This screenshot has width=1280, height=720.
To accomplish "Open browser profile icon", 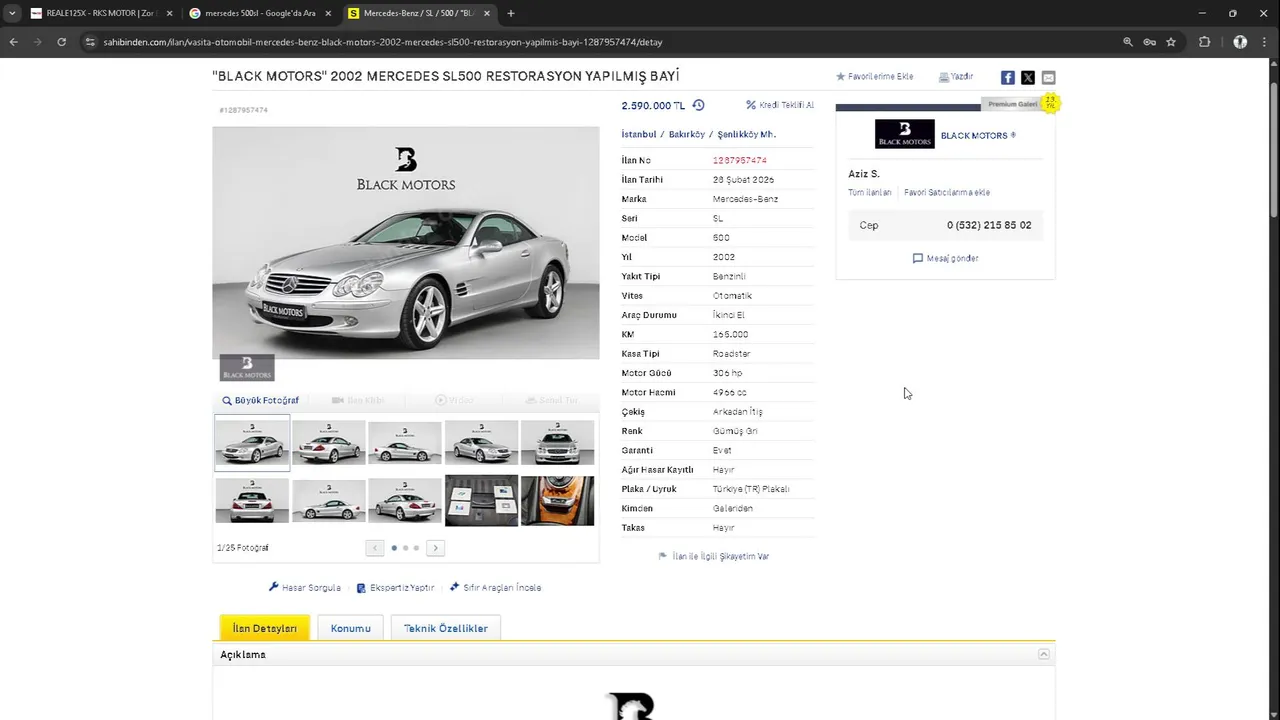I will tap(1240, 42).
